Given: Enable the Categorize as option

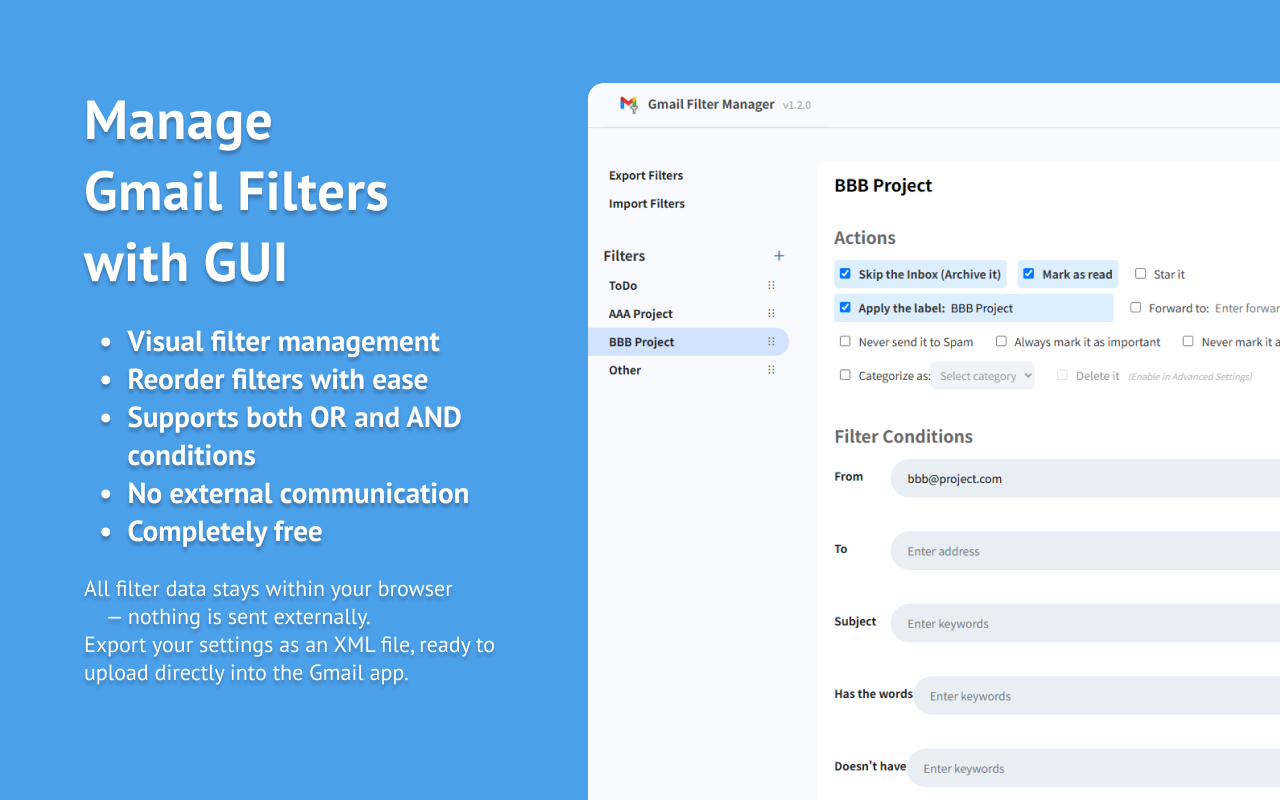Looking at the screenshot, I should pos(845,375).
